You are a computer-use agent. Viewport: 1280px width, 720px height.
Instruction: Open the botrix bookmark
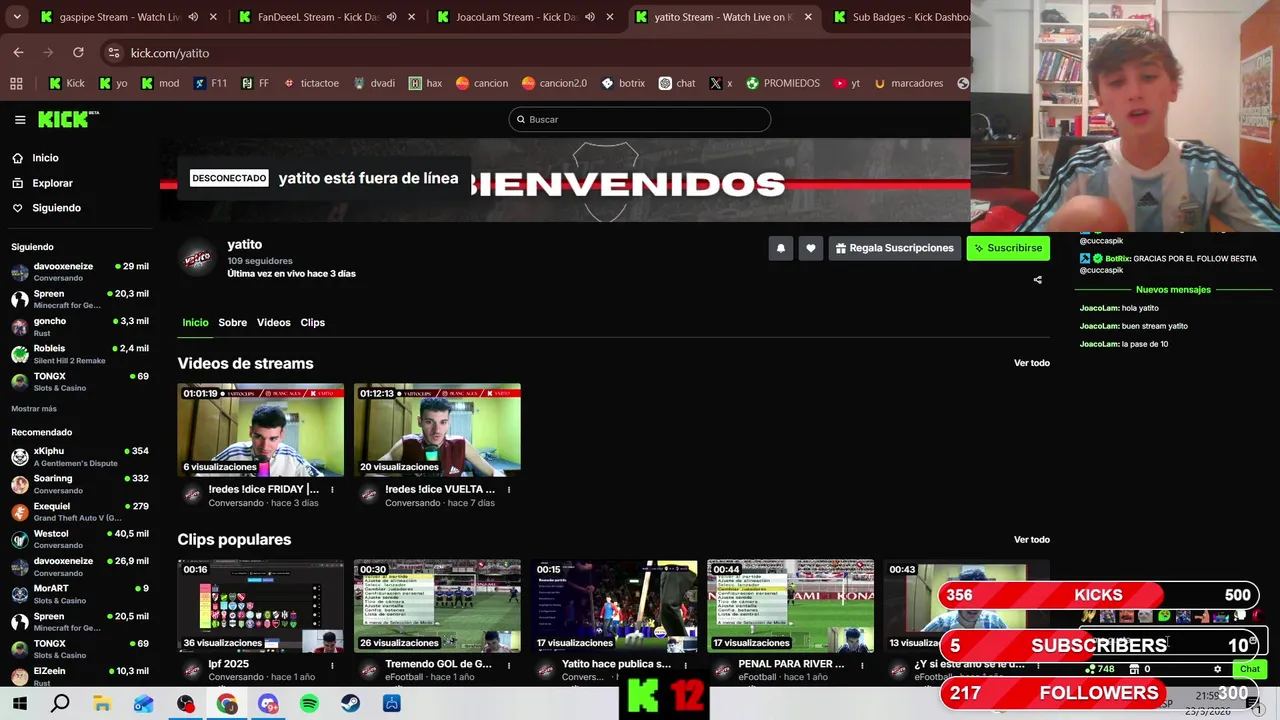point(623,83)
